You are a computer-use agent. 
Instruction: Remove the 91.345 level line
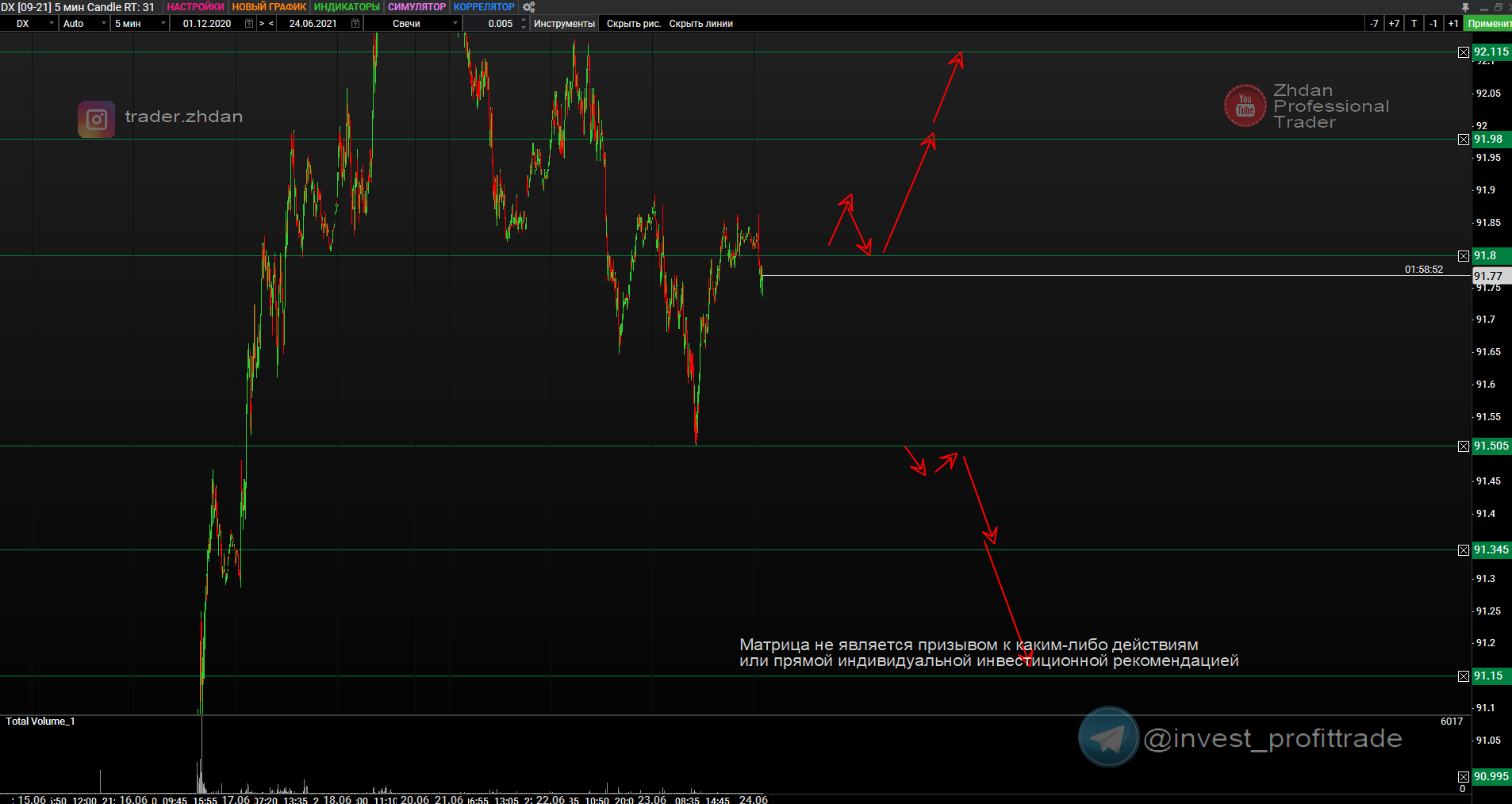1464,550
